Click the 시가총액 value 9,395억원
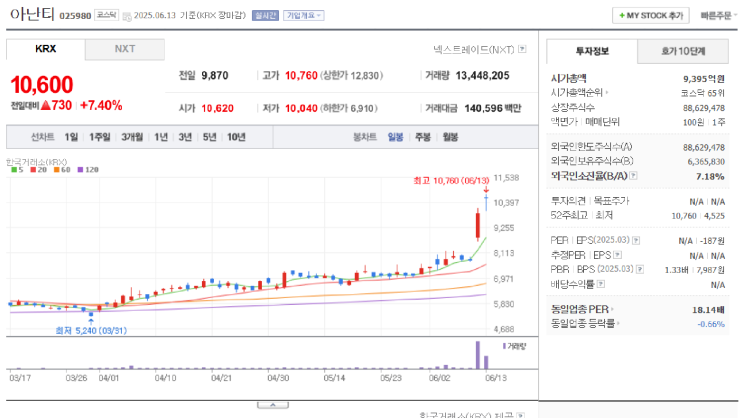Screen dimensions: 743x418 704,78
